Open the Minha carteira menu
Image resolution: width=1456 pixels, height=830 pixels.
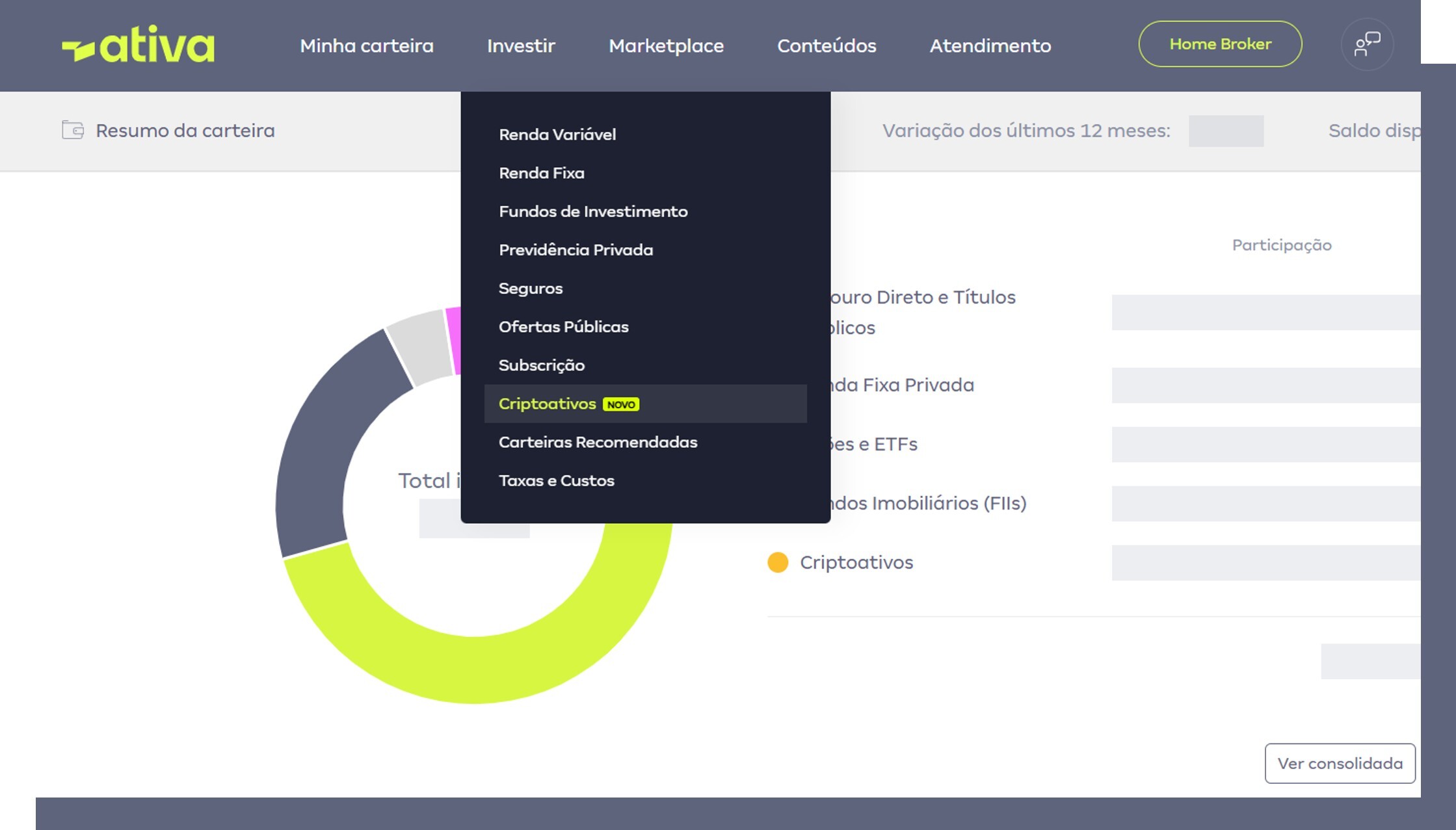367,46
